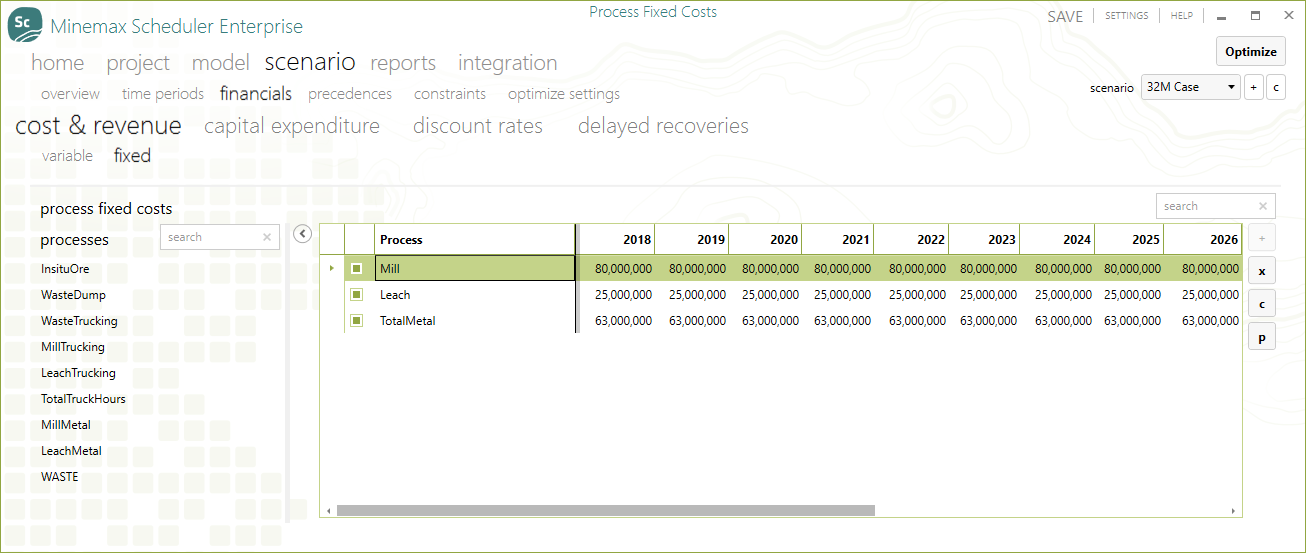
Task: Switch to variable costs
Action: click(67, 156)
